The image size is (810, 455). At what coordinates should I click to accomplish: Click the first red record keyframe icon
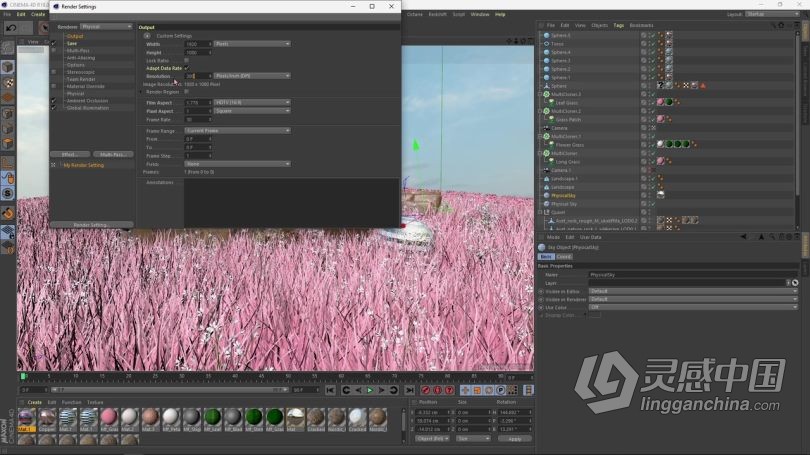pyautogui.click(x=426, y=390)
